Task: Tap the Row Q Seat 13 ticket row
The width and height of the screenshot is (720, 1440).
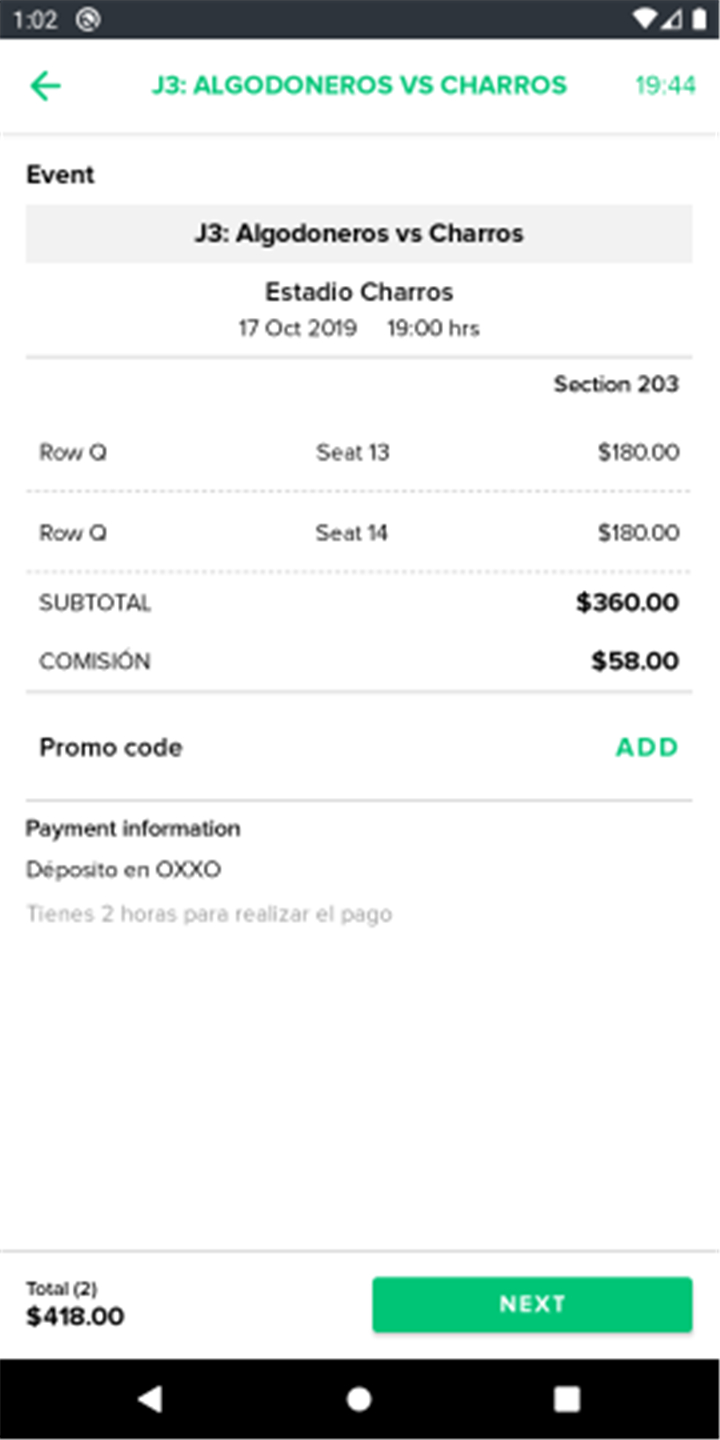Action: (x=359, y=452)
